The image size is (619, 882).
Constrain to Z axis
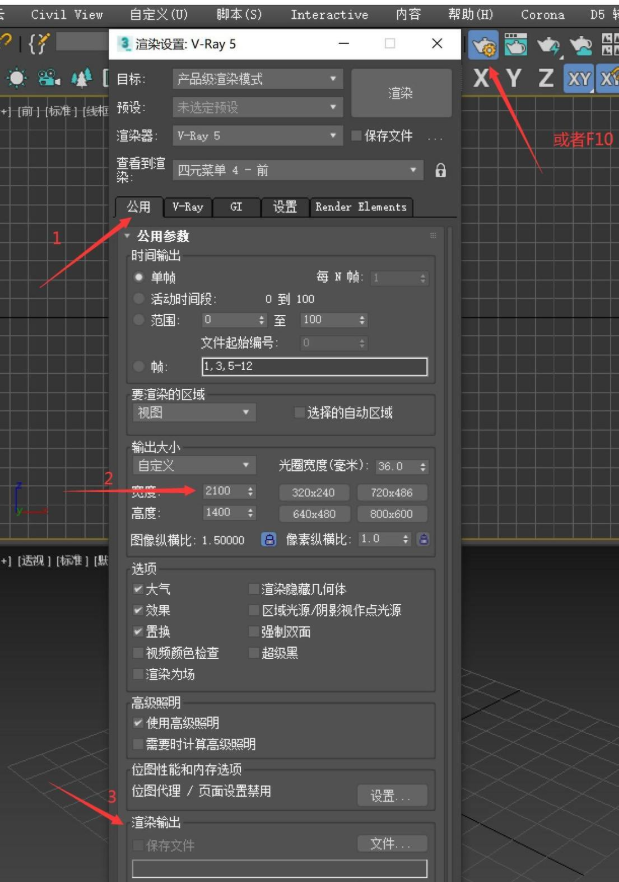pyautogui.click(x=545, y=78)
